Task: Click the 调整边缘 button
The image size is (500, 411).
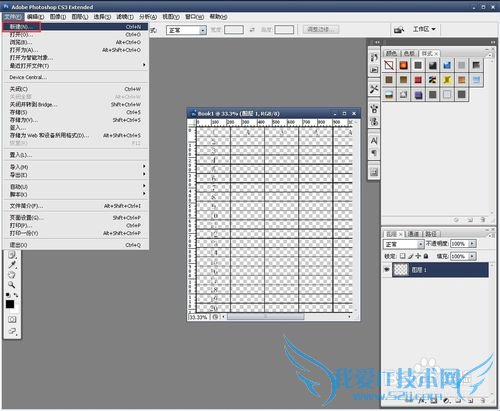Action: click(321, 29)
